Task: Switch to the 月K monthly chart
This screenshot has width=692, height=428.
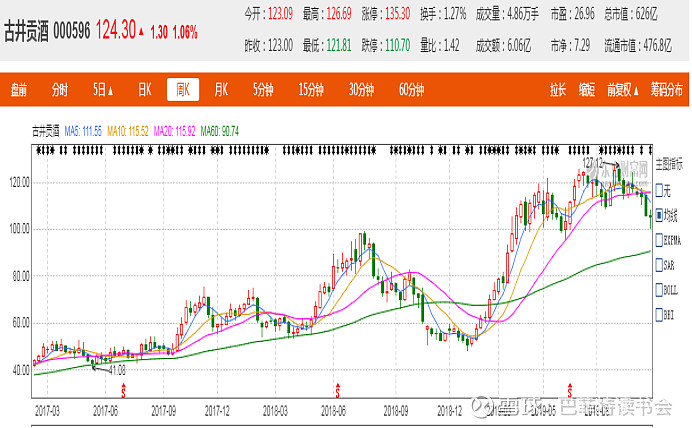Action: pyautogui.click(x=221, y=90)
